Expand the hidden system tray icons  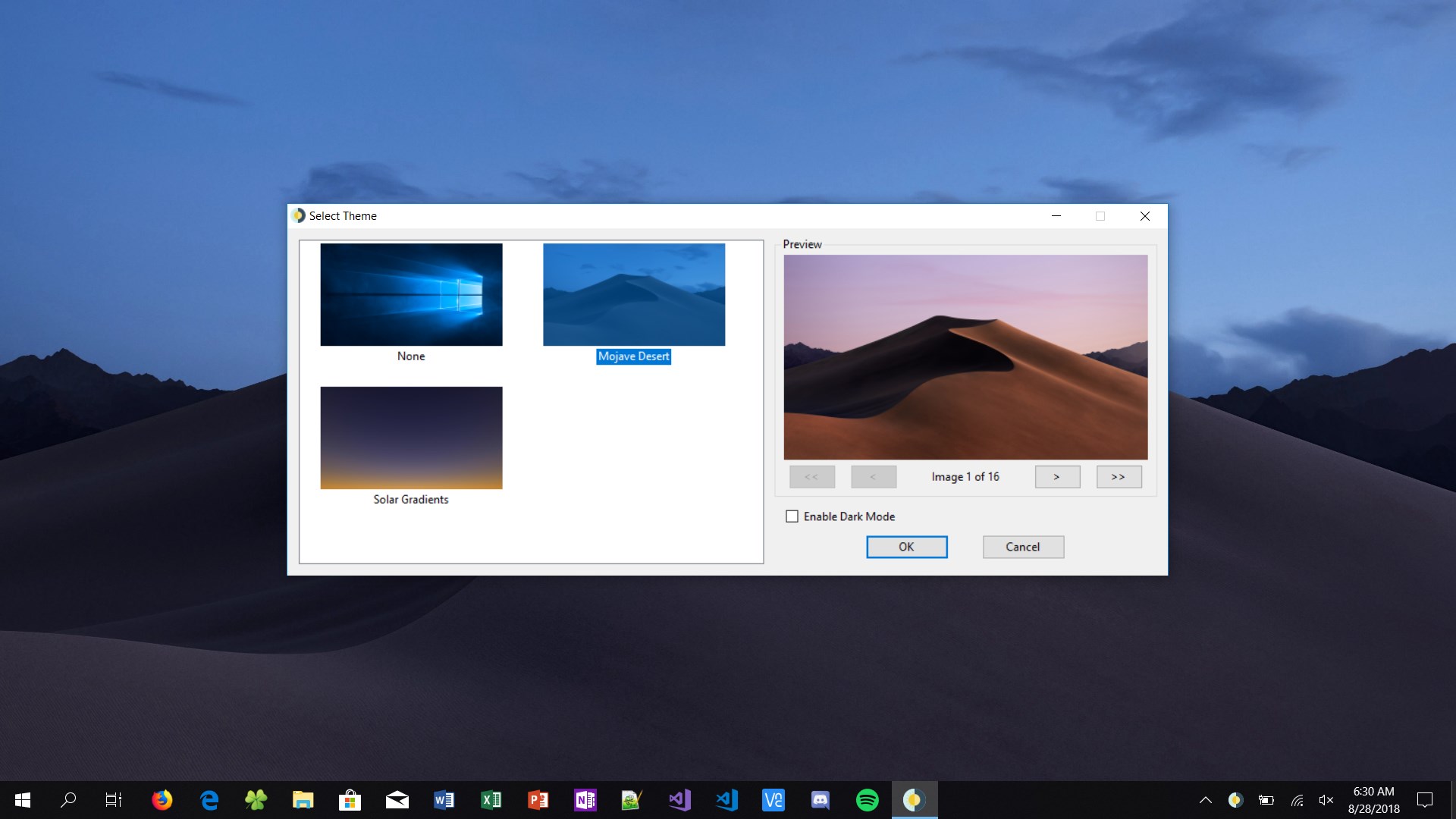(1205, 799)
